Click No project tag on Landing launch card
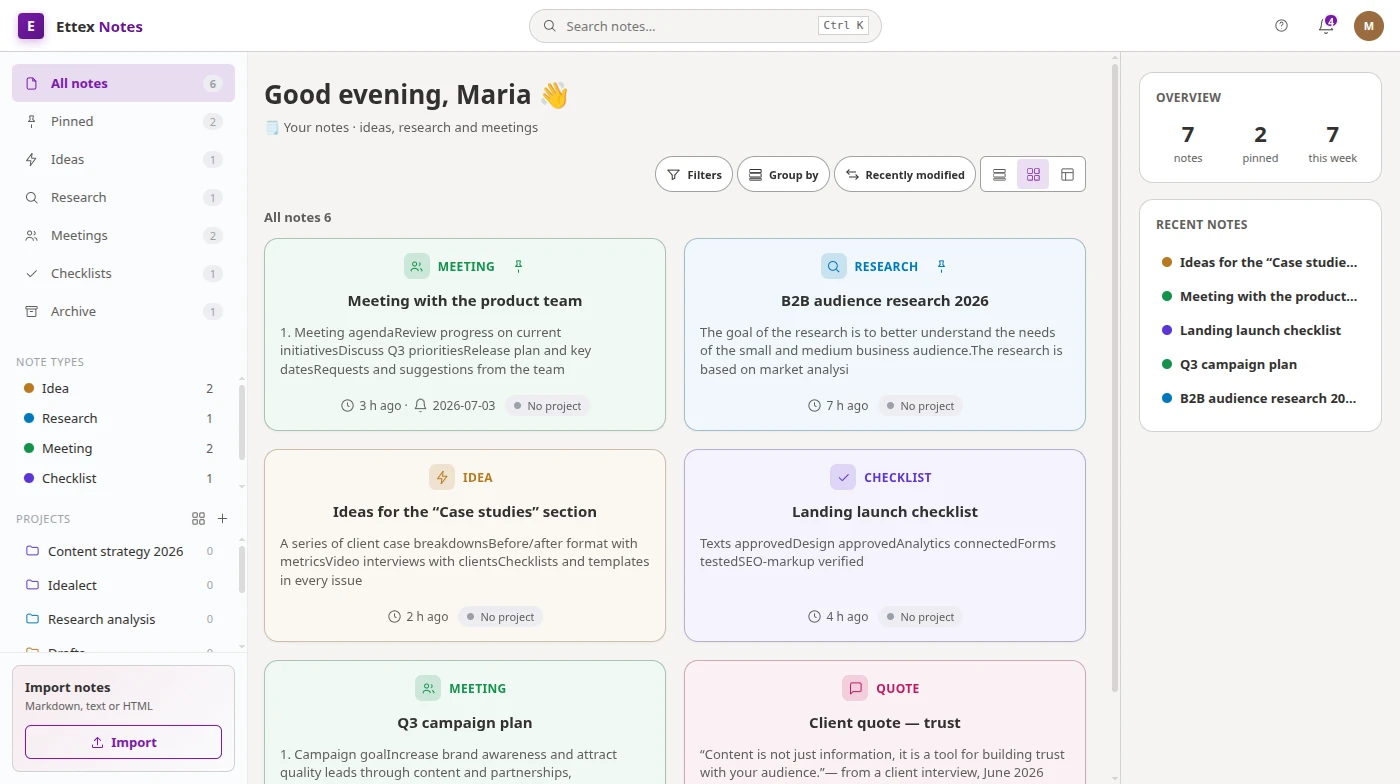The height and width of the screenshot is (784, 1400). click(x=920, y=616)
